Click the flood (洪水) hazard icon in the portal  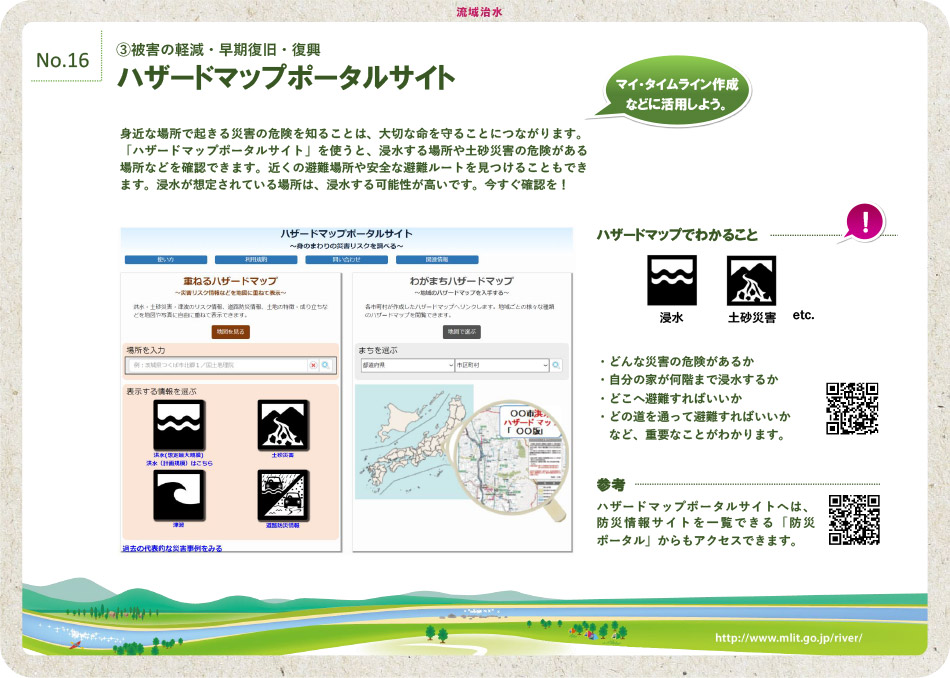[179, 425]
